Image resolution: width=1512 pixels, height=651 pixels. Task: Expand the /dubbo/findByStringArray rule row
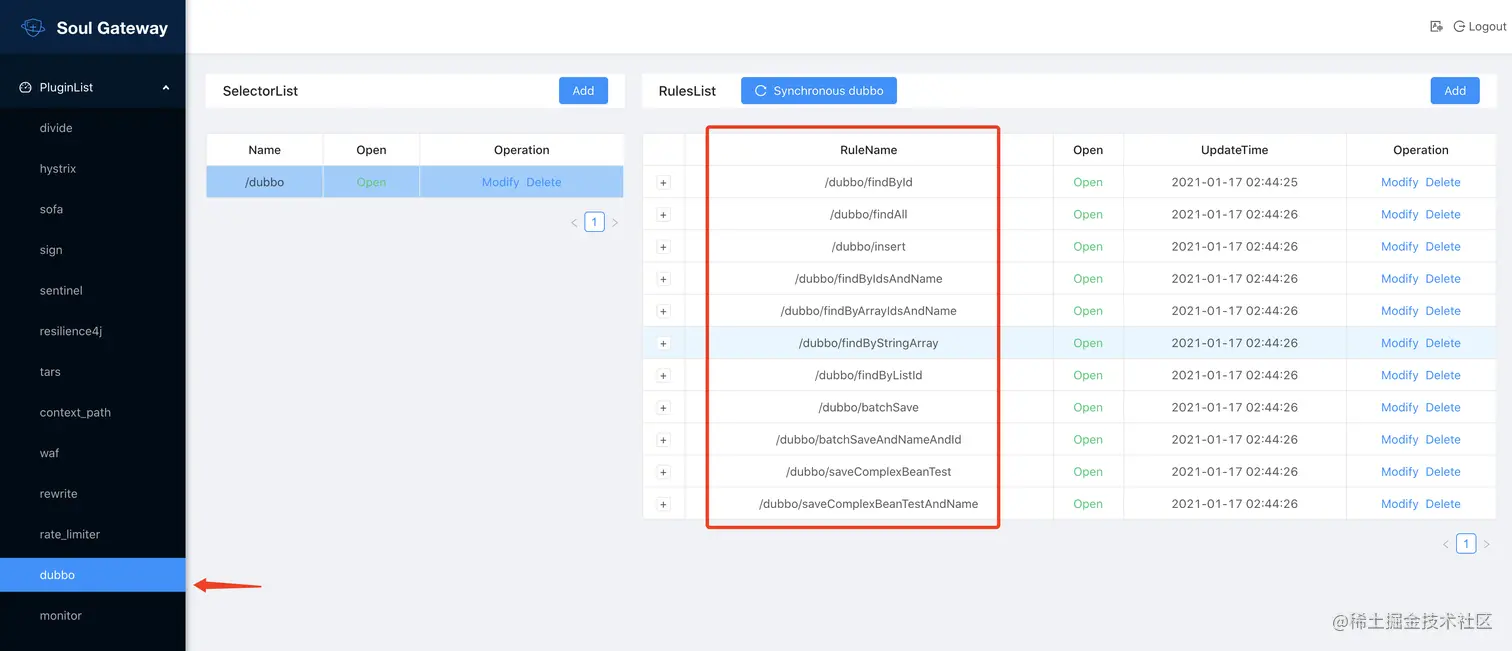coord(663,343)
